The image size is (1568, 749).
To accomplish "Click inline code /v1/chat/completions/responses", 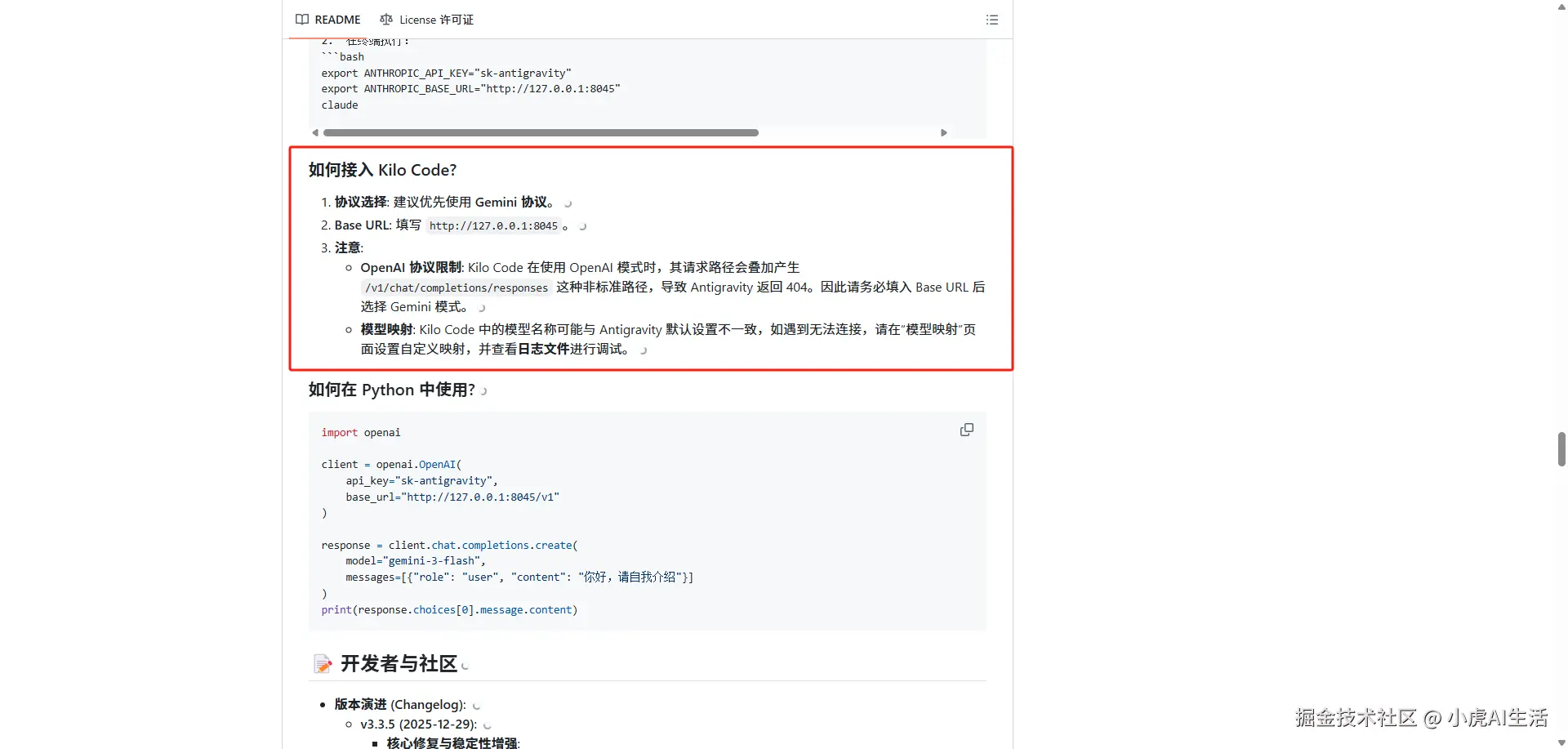I will coord(456,288).
